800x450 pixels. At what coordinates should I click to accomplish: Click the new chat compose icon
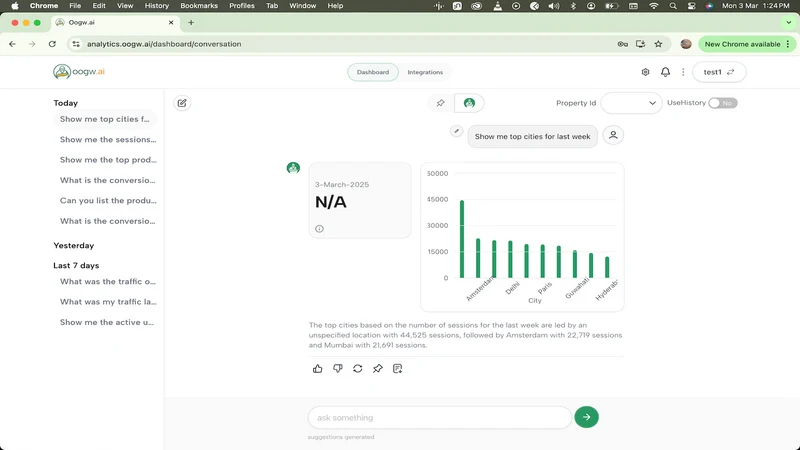[x=182, y=103]
